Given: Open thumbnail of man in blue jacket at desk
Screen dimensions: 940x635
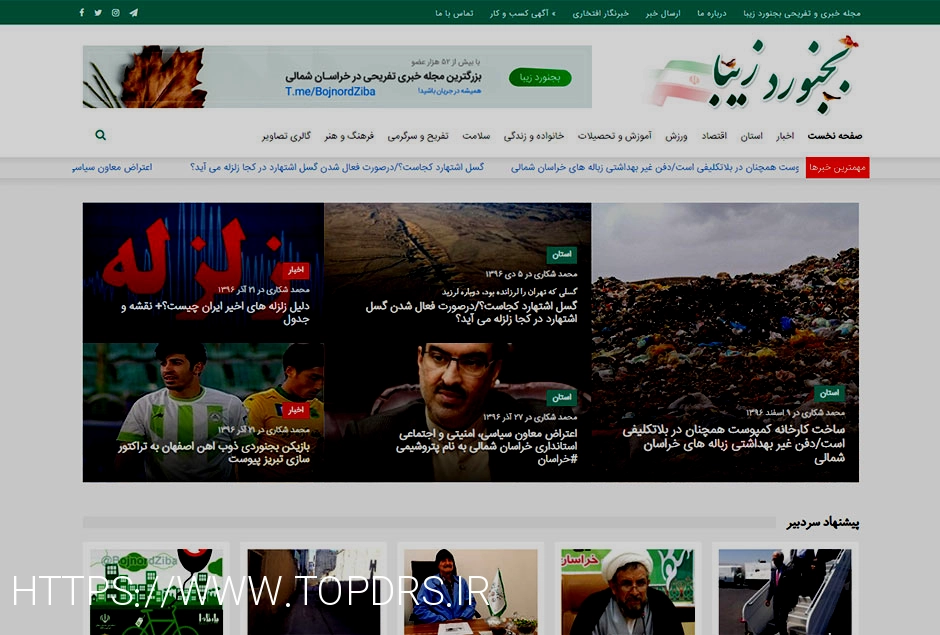Looking at the screenshot, I should coord(471,592).
